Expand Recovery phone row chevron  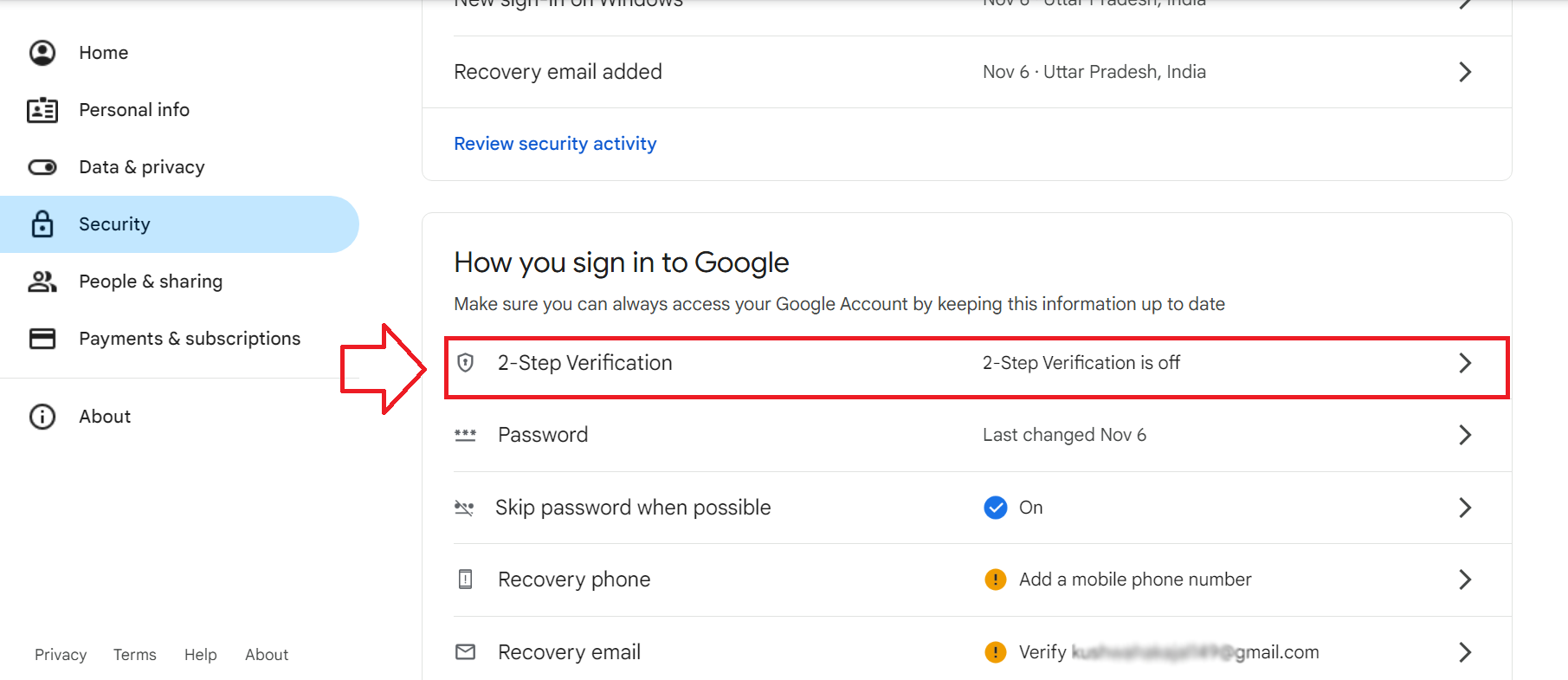[1465, 580]
